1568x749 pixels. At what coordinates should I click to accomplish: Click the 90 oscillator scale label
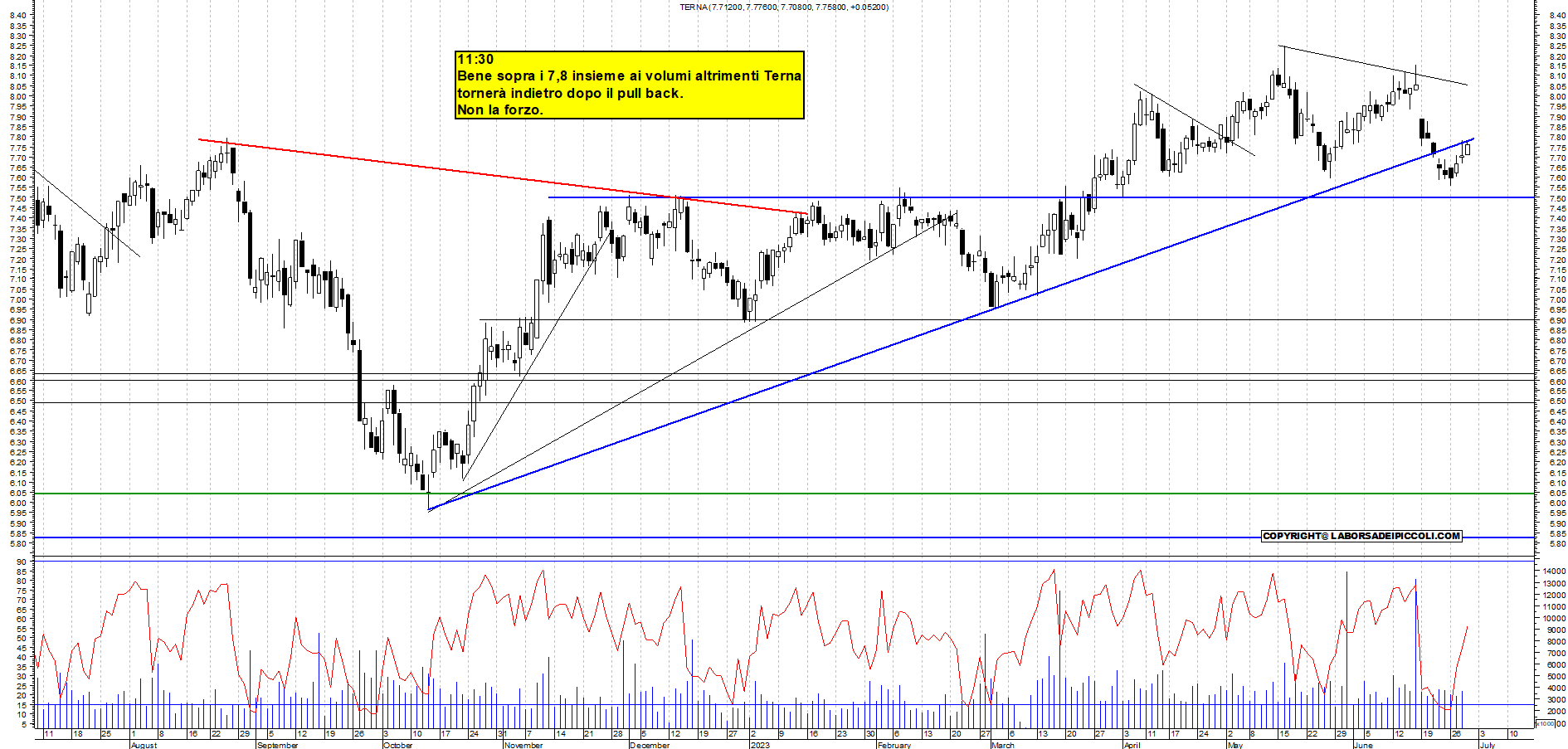click(21, 562)
